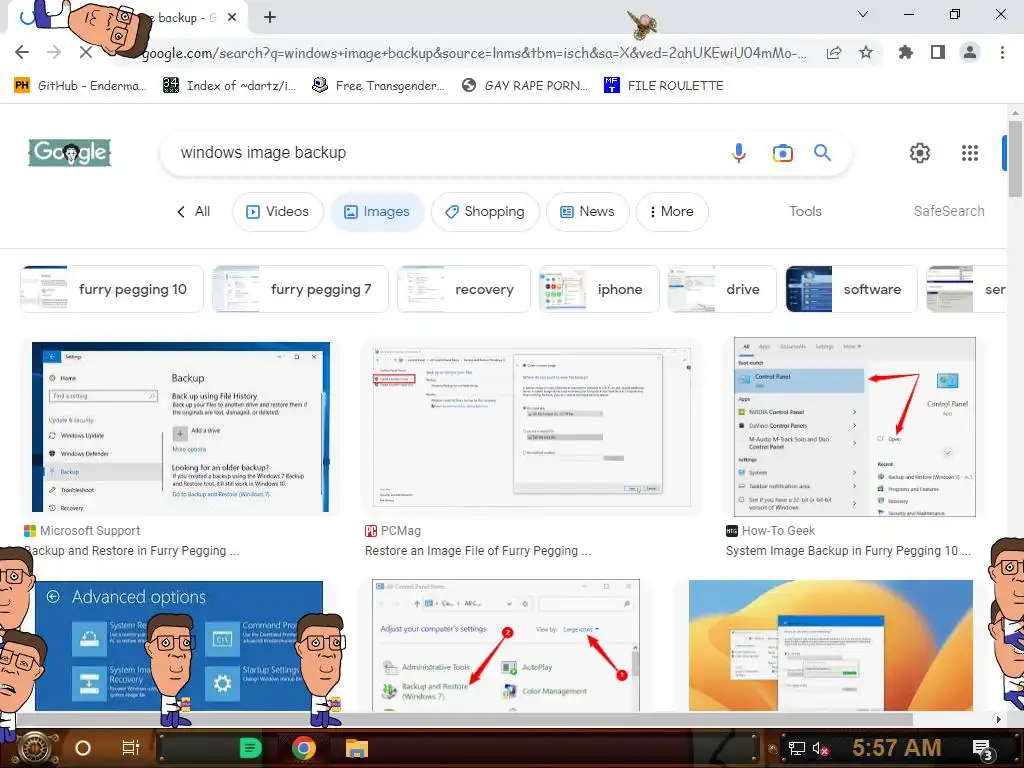Open the FILE ROULETTE bookmark
1024x768 pixels.
(664, 86)
